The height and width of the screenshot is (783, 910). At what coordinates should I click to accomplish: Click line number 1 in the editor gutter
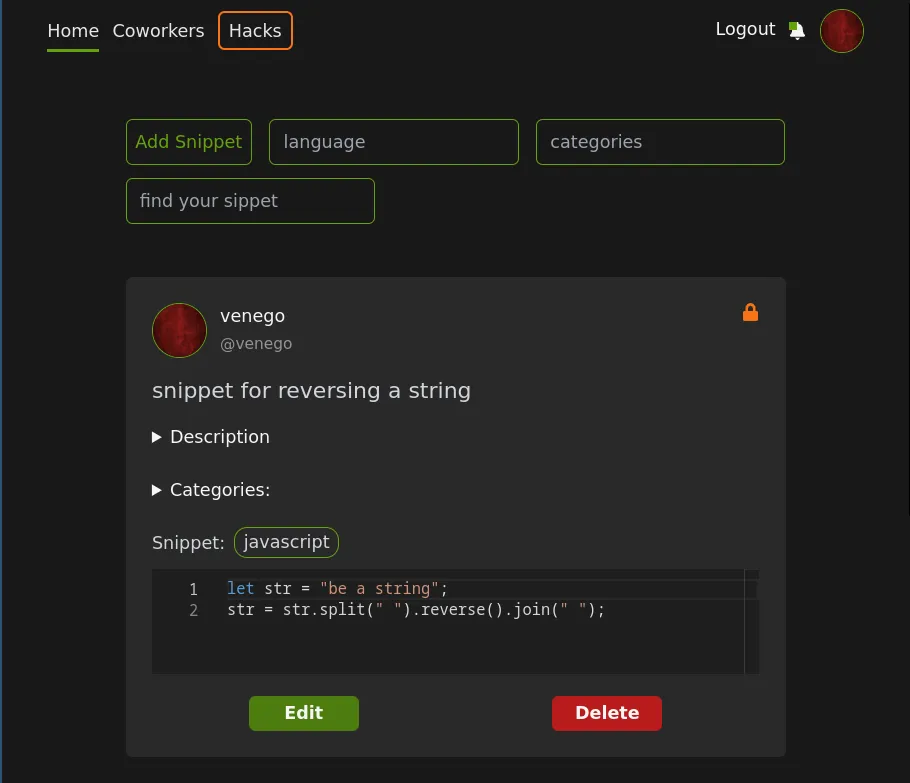[x=193, y=589]
